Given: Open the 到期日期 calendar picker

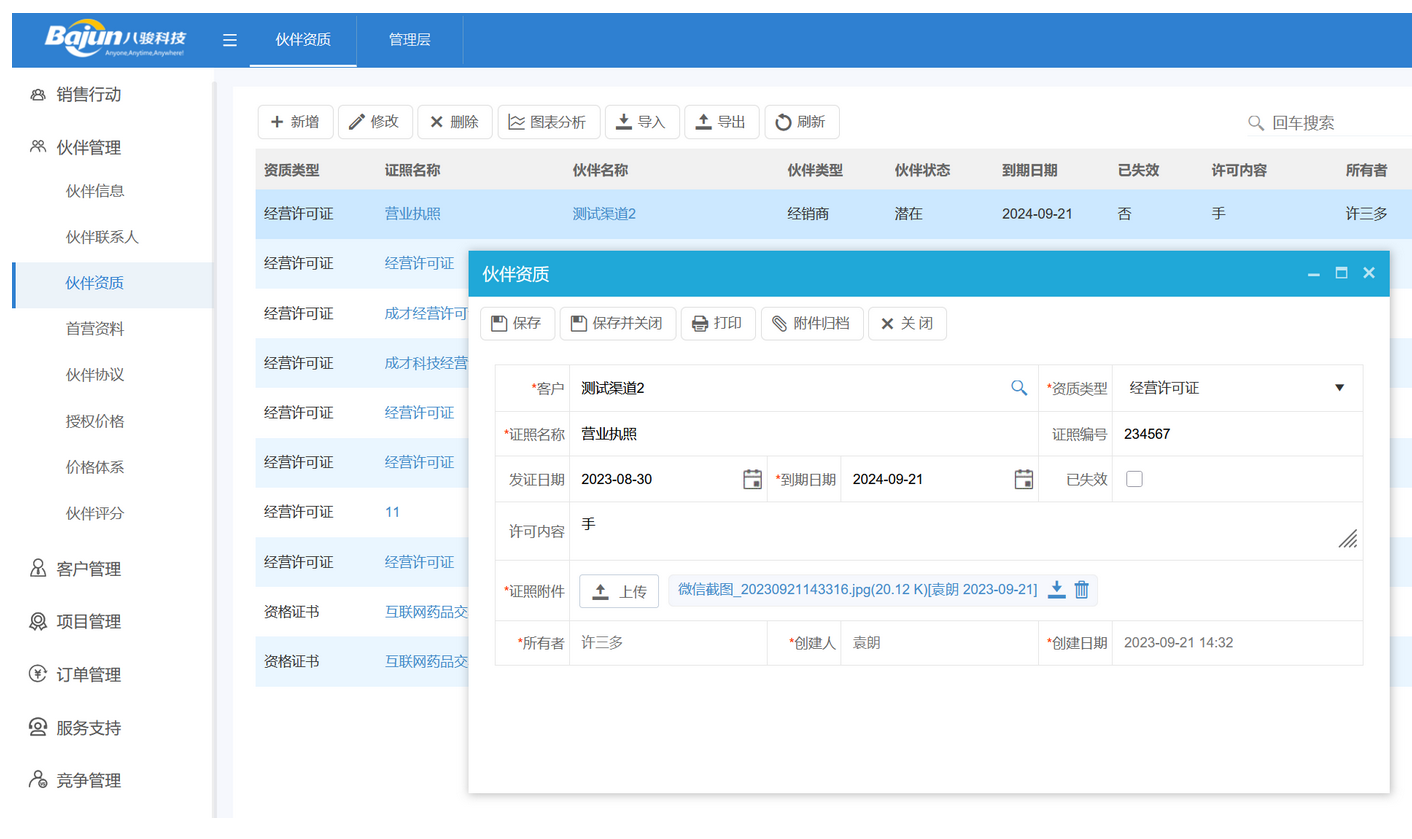Looking at the screenshot, I should (1023, 479).
